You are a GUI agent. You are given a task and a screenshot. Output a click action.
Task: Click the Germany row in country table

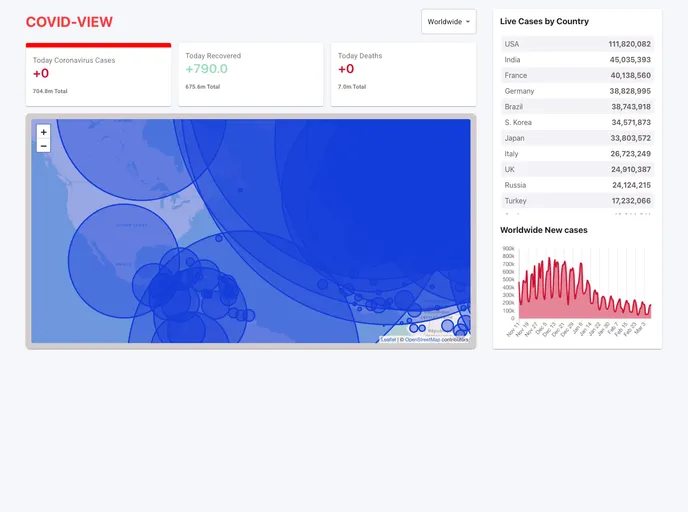coord(577,91)
